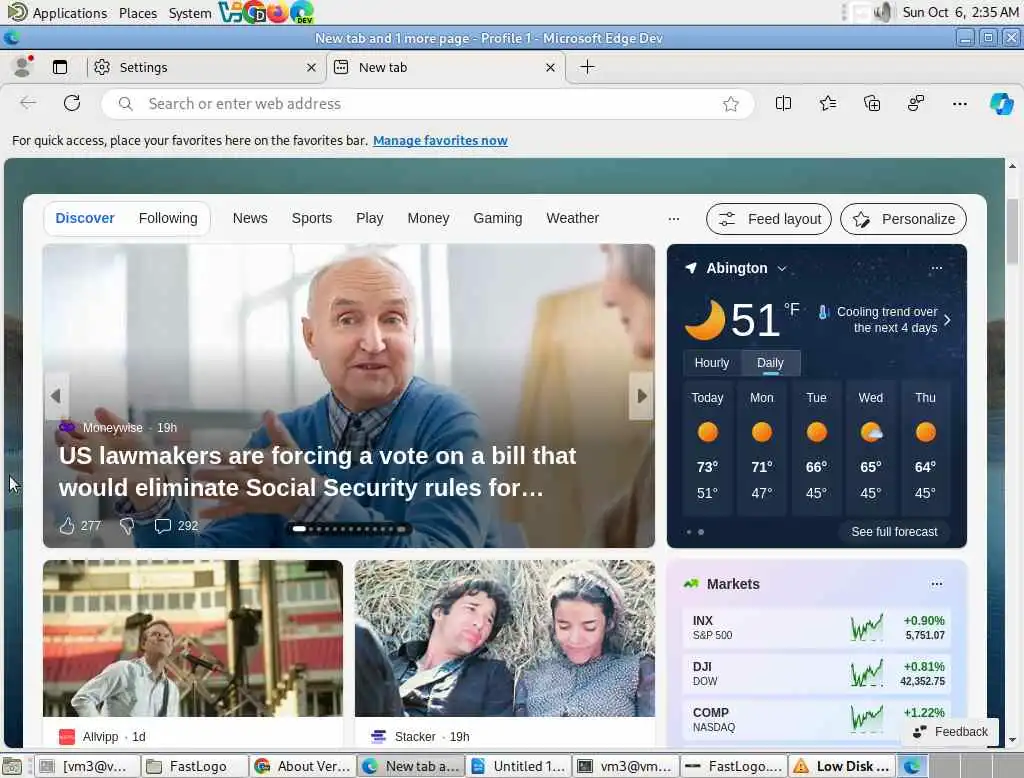Click the back navigation arrow
Viewport: 1024px width, 778px height.
coord(27,103)
